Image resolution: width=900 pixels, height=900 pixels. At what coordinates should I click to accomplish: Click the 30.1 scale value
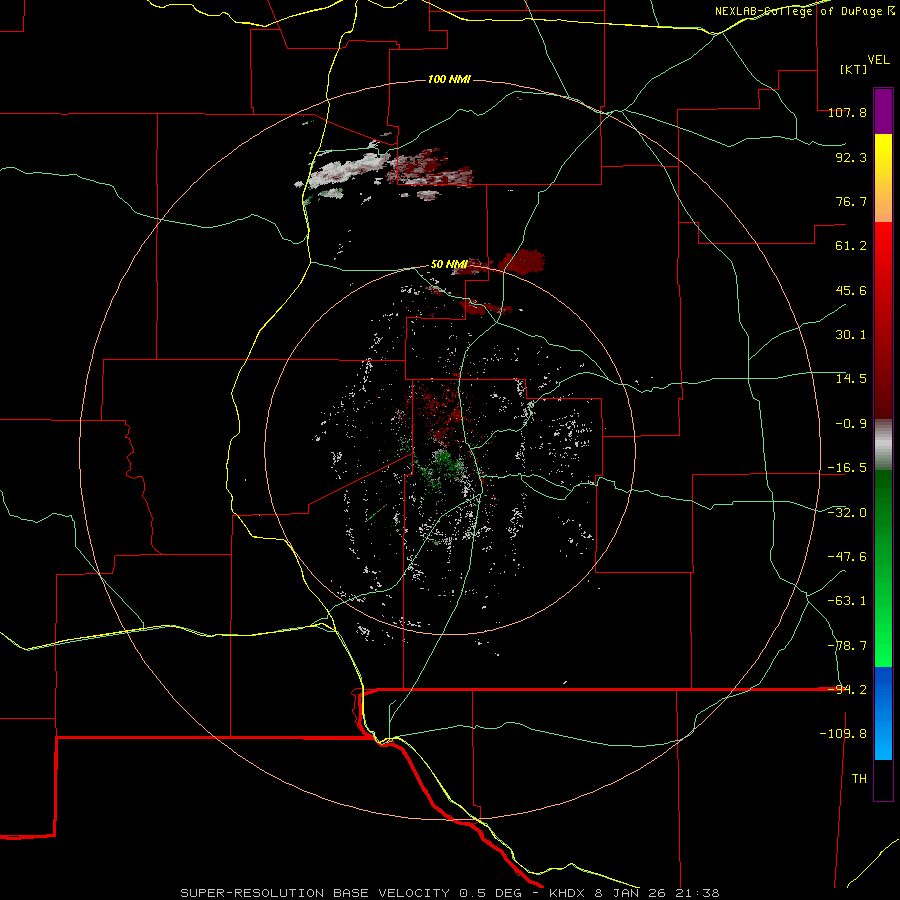click(x=851, y=335)
